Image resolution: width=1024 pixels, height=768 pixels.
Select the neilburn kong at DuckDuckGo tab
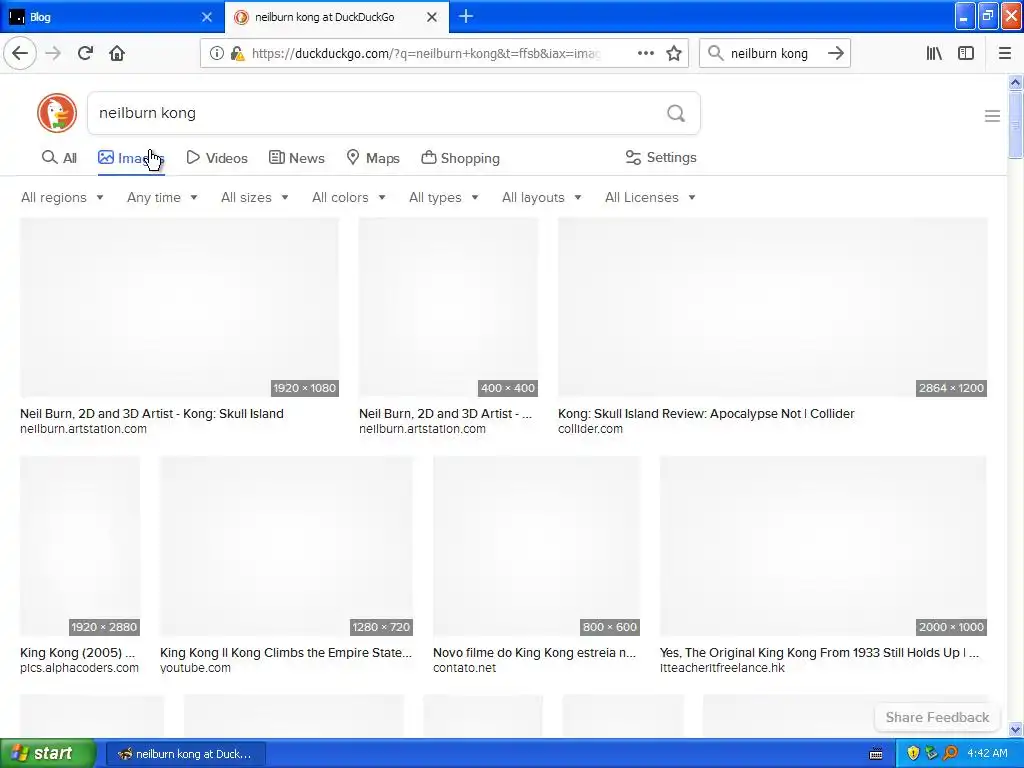click(x=336, y=17)
